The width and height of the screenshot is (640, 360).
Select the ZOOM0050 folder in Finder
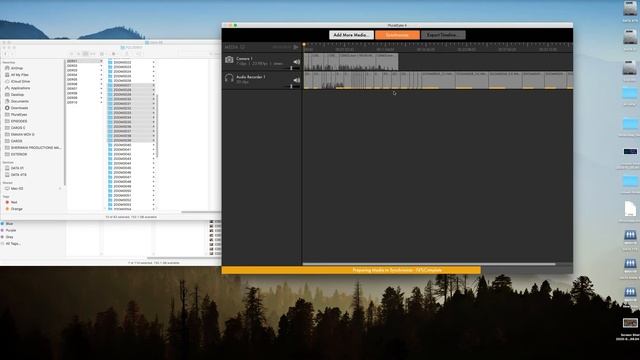click(122, 191)
